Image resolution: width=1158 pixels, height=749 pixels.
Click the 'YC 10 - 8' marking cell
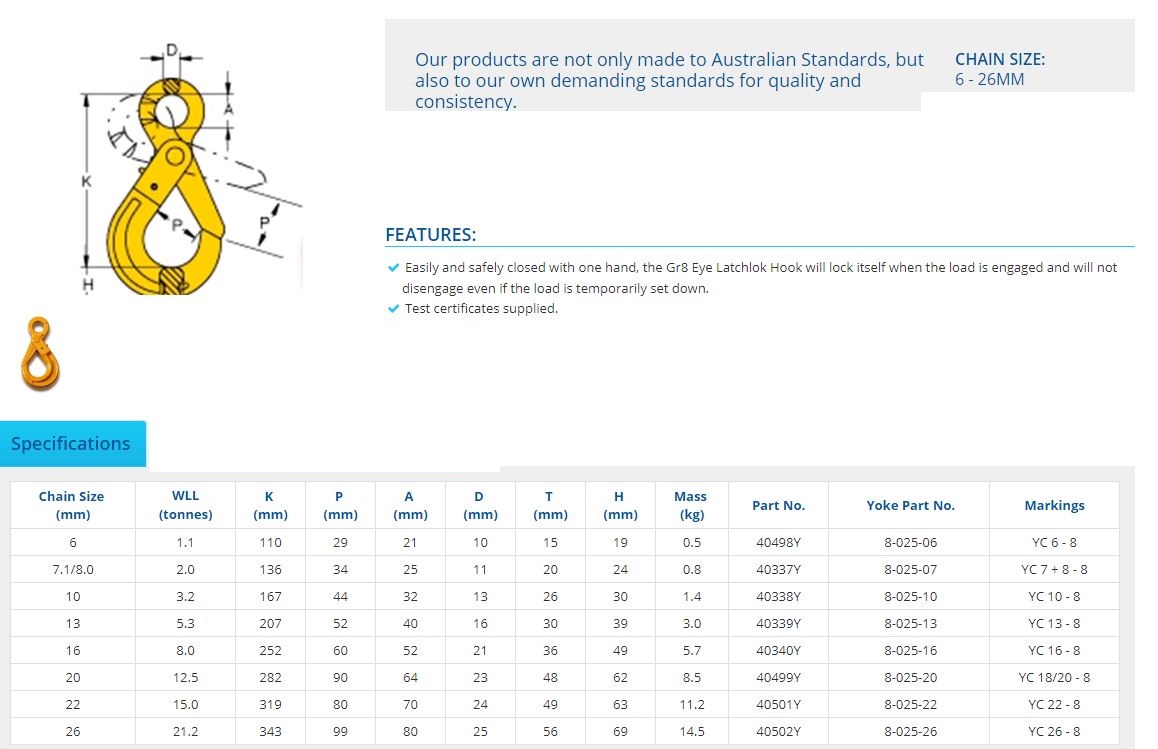pos(1054,597)
